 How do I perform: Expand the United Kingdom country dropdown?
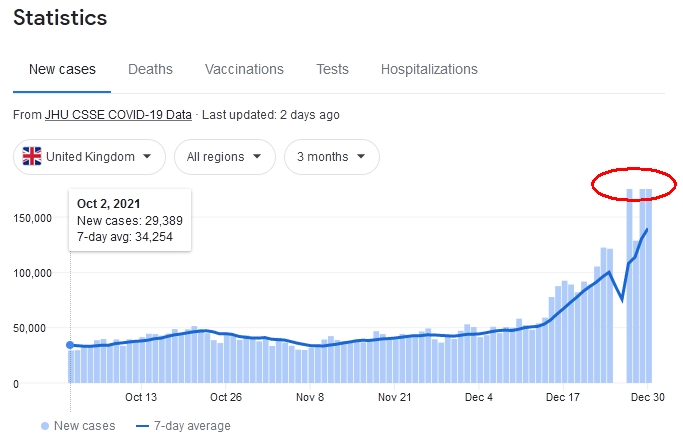click(89, 157)
